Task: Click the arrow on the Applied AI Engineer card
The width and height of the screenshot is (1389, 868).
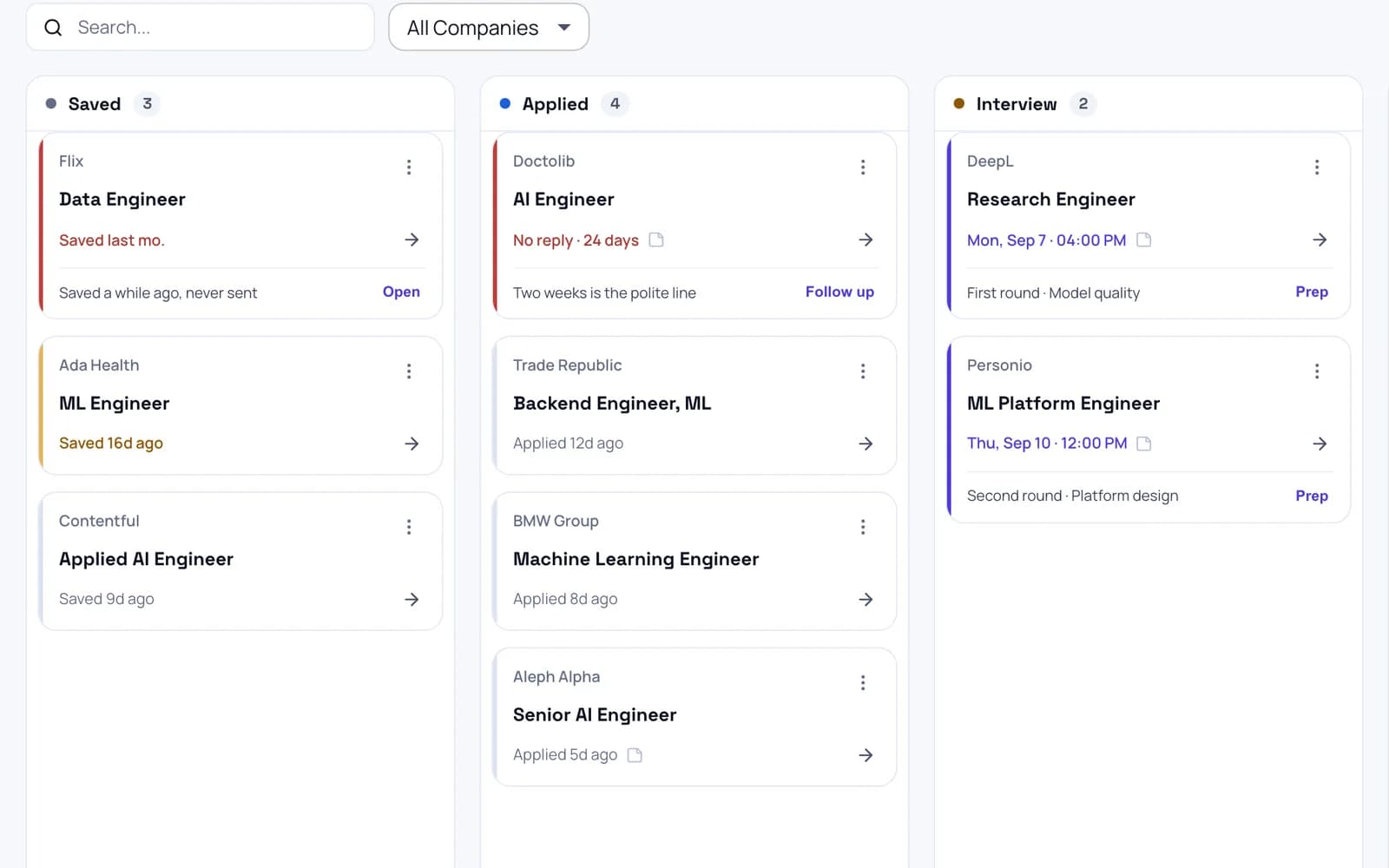Action: 411,599
